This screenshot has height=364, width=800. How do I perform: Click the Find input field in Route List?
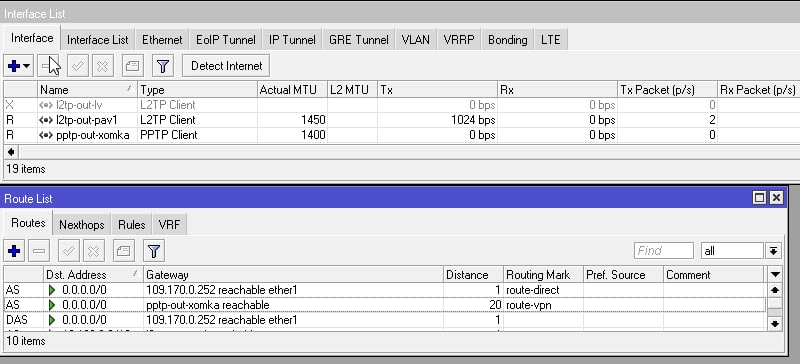664,251
